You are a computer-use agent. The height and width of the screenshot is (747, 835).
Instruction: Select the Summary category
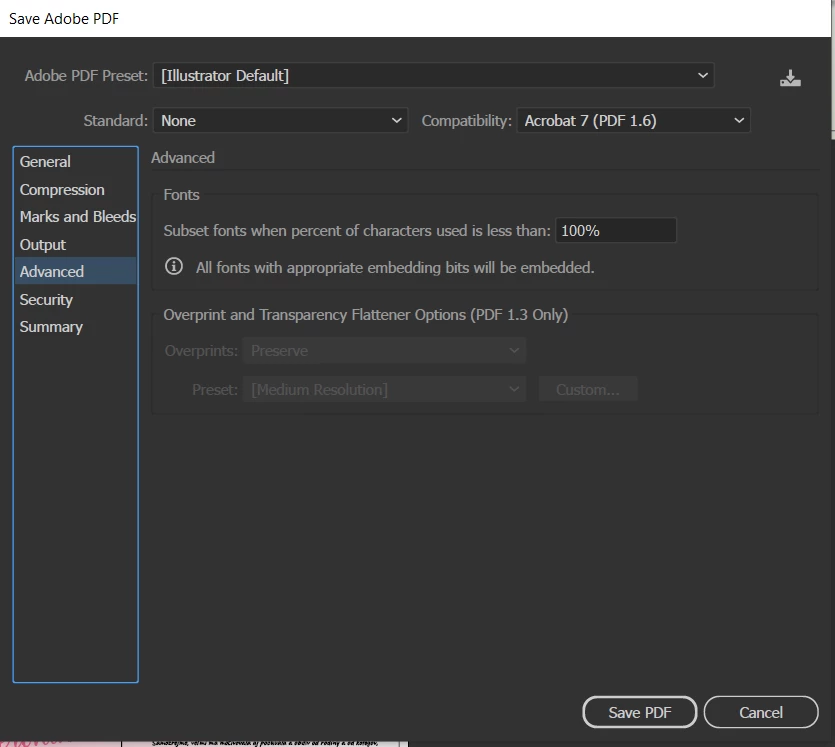point(75,326)
